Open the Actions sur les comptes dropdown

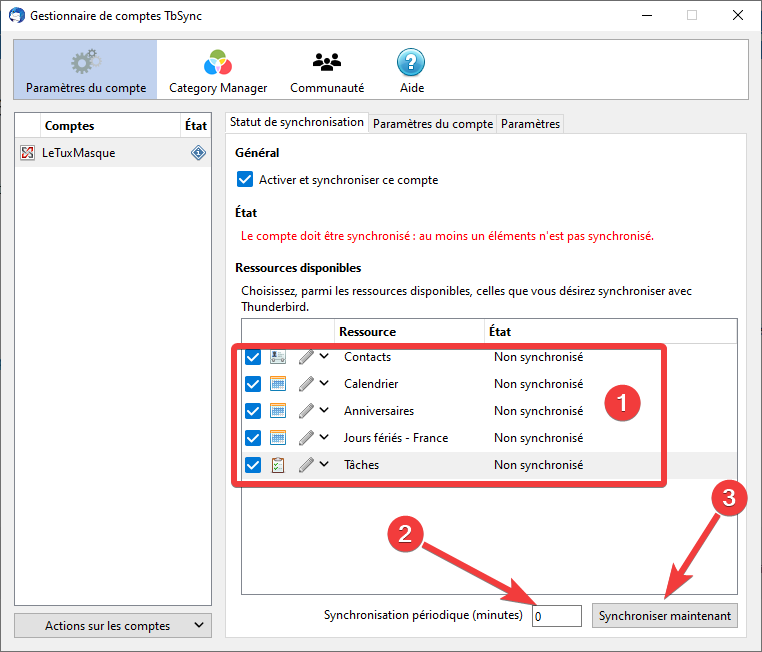click(x=113, y=625)
